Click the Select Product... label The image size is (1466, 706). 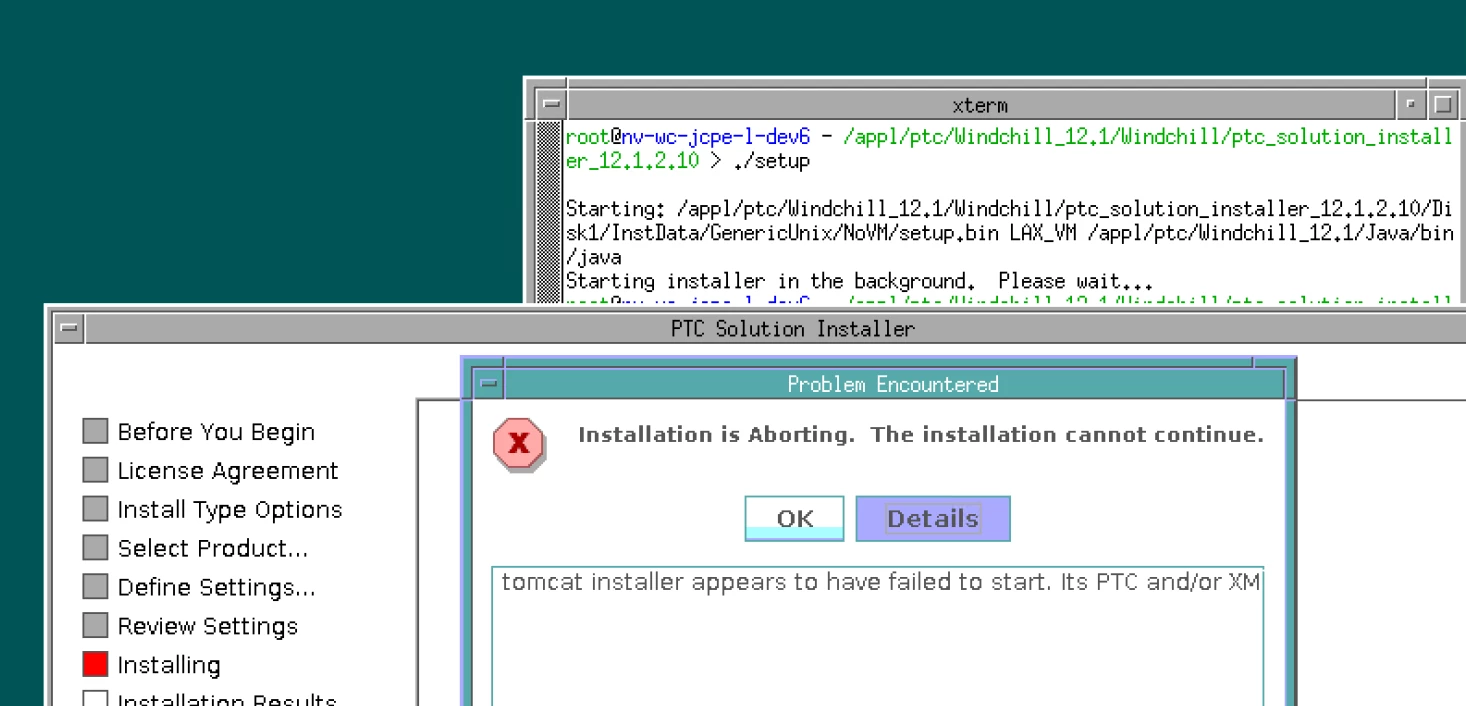pyautogui.click(x=213, y=549)
